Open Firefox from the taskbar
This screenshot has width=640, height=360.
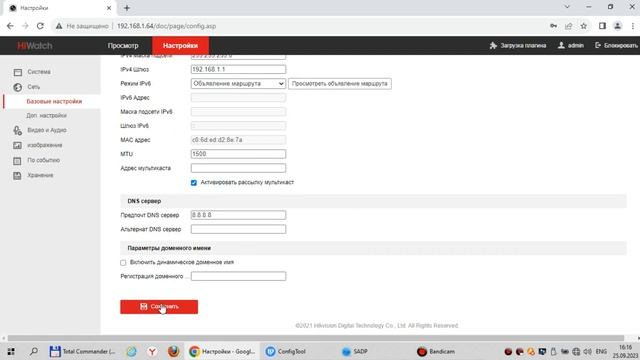173,351
